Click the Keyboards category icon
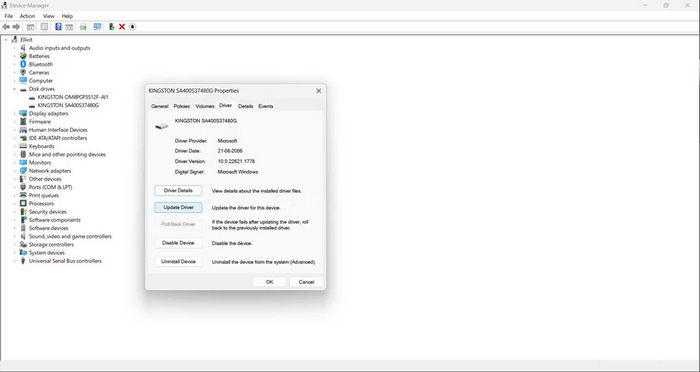The height and width of the screenshot is (372, 700). [x=23, y=146]
